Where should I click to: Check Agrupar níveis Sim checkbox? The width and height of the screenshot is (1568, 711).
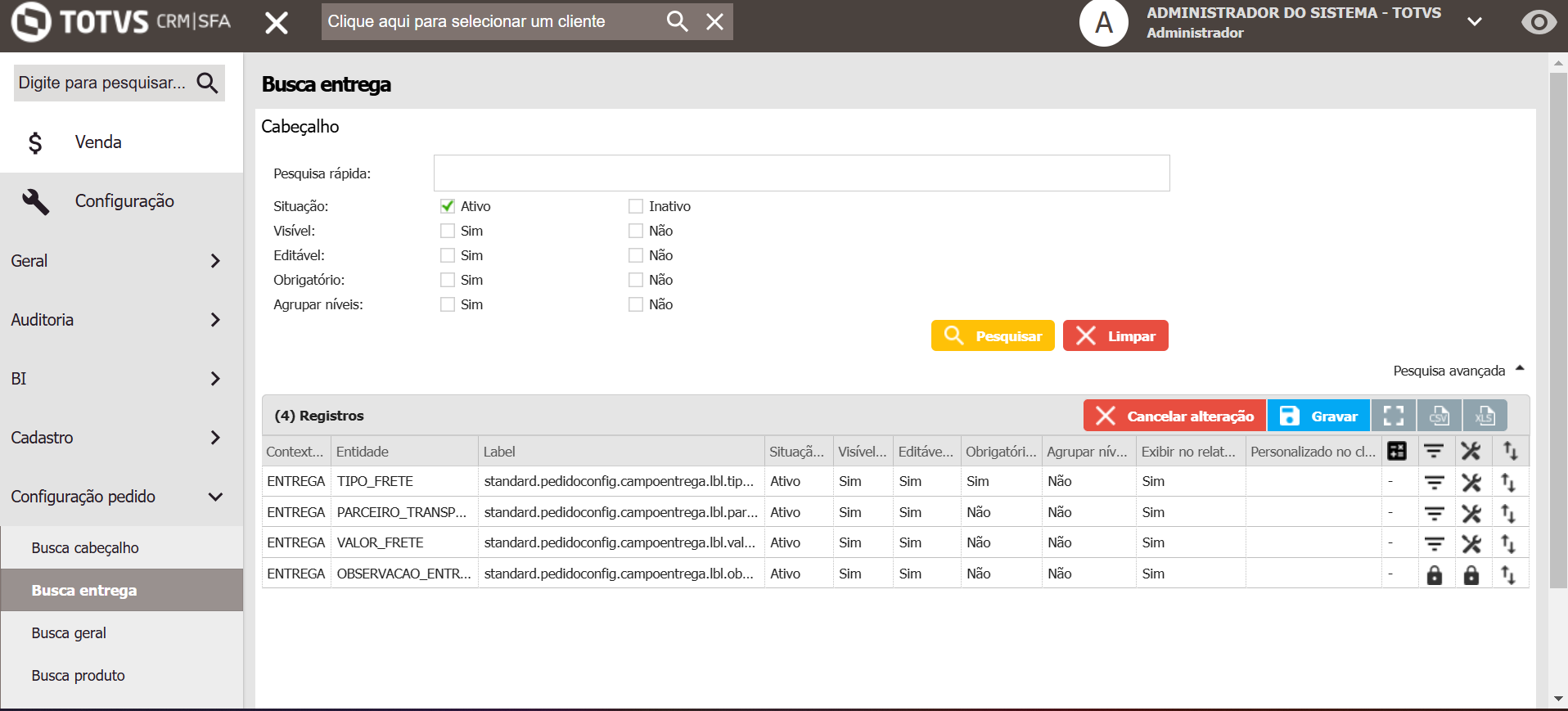point(448,304)
